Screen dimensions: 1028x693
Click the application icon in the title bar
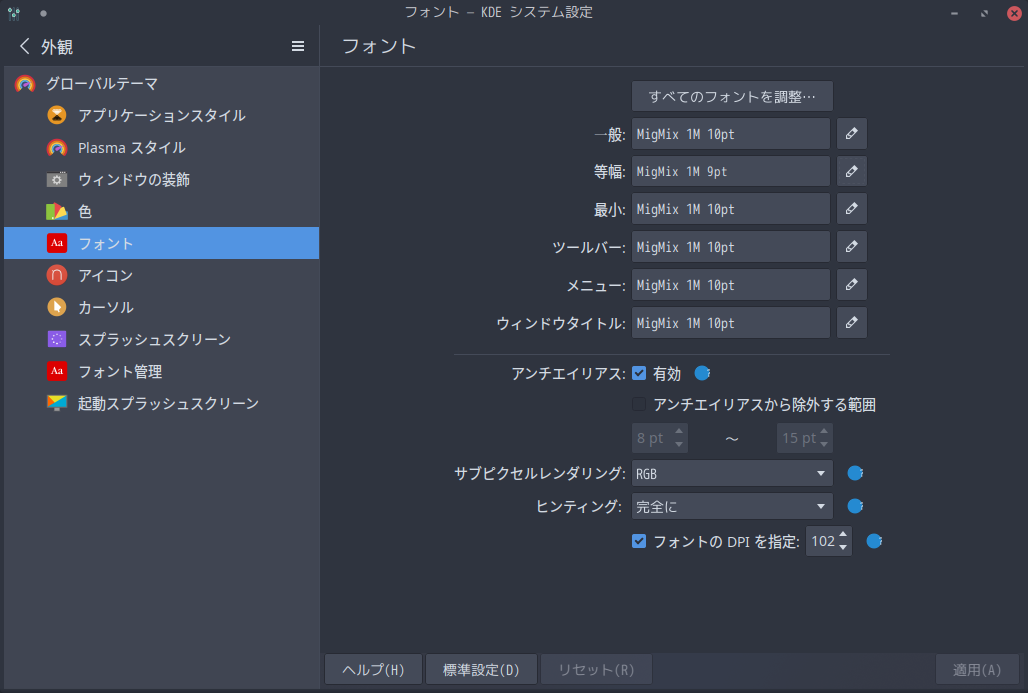point(14,13)
